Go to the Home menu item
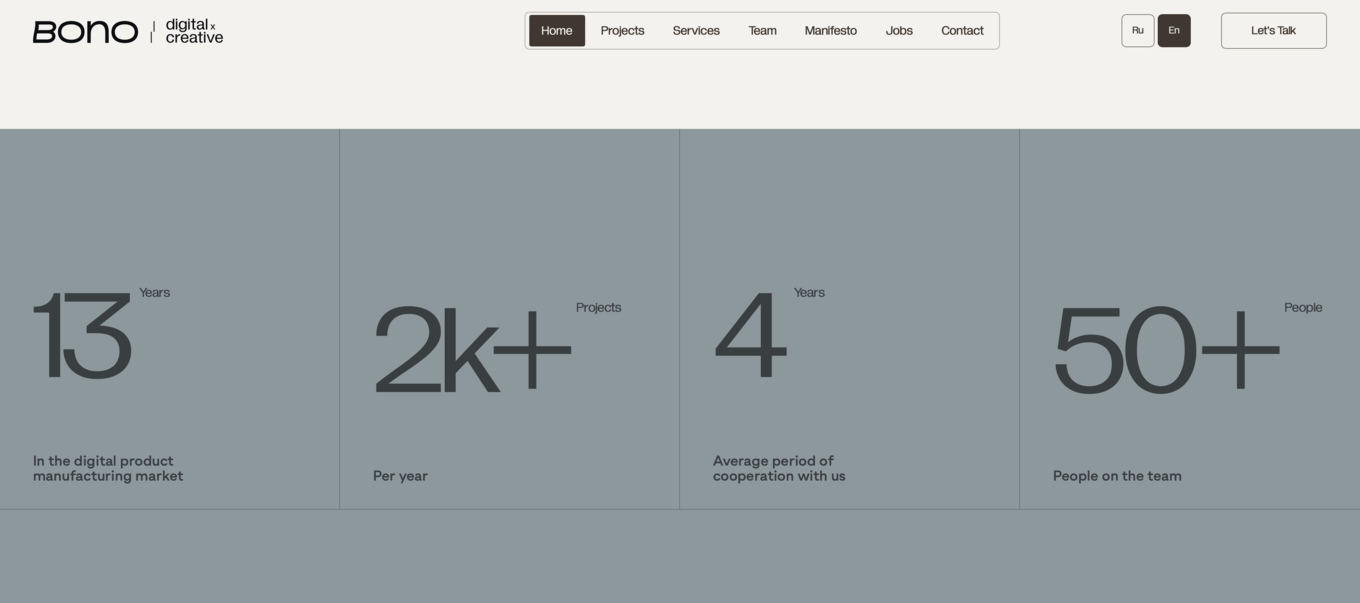 [x=557, y=31]
